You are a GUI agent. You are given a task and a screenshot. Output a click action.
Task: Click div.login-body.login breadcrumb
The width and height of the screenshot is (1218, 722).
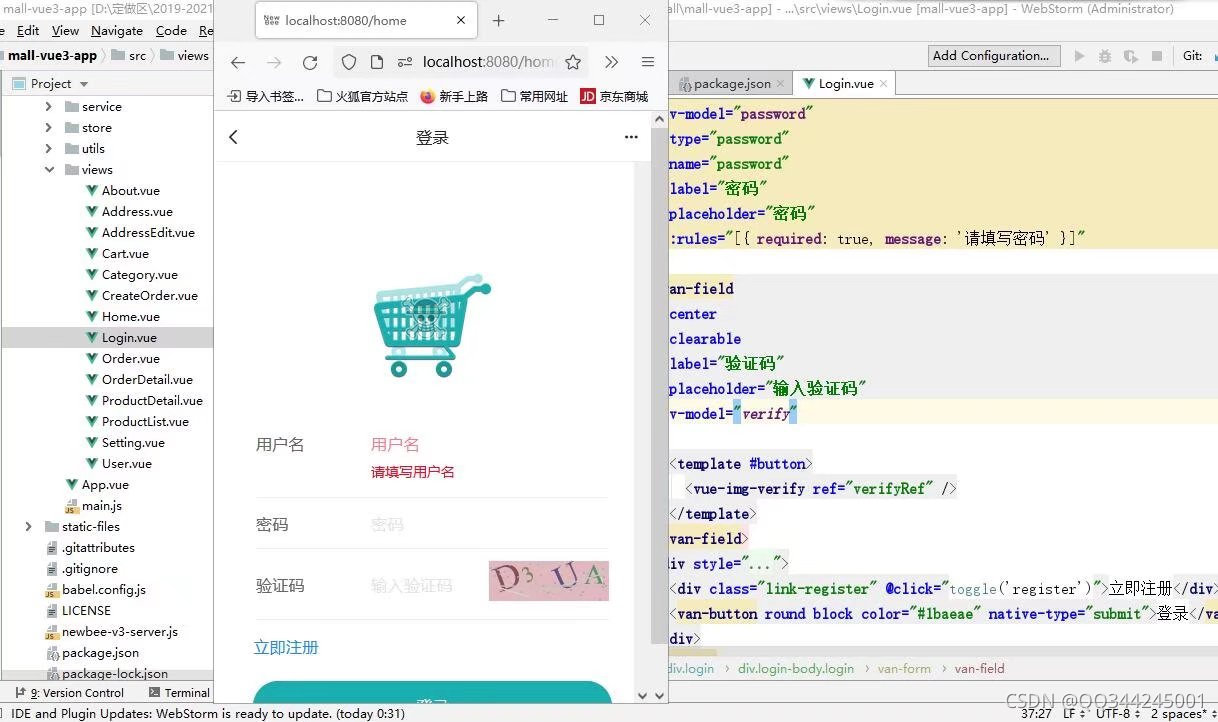[796, 668]
